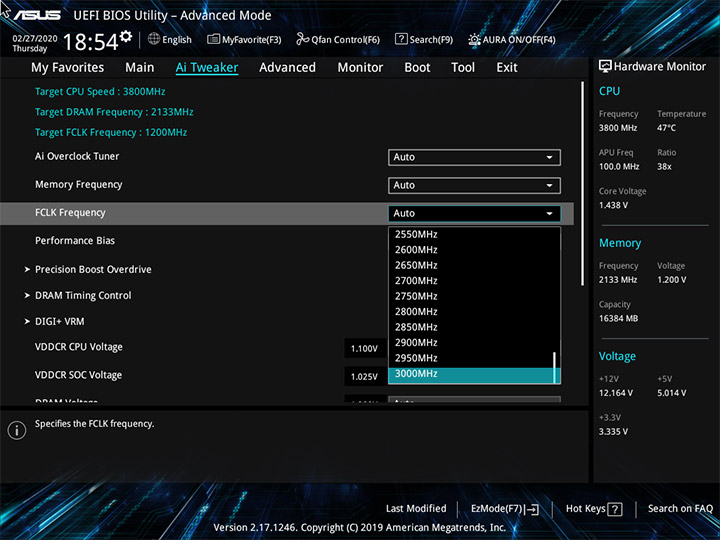
Task: Go to the Monitor tab
Action: point(360,68)
